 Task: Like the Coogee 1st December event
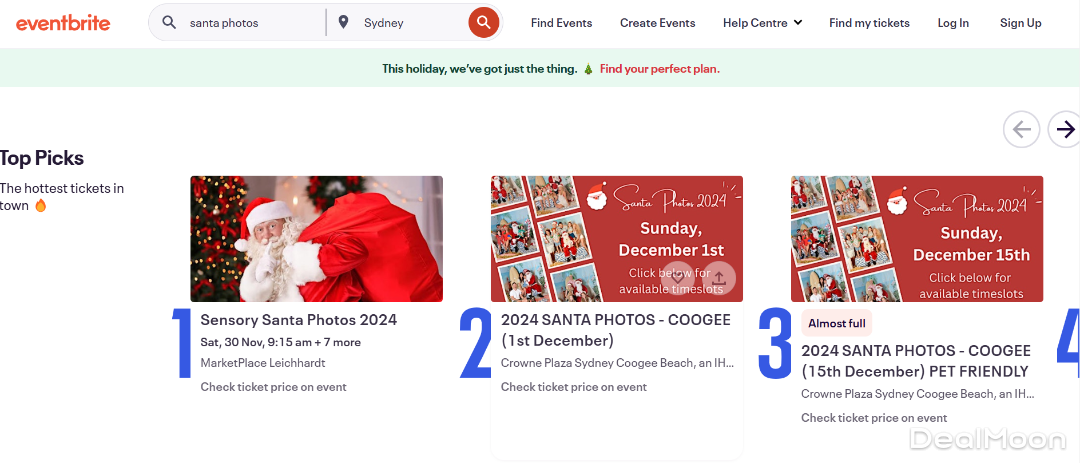point(677,277)
